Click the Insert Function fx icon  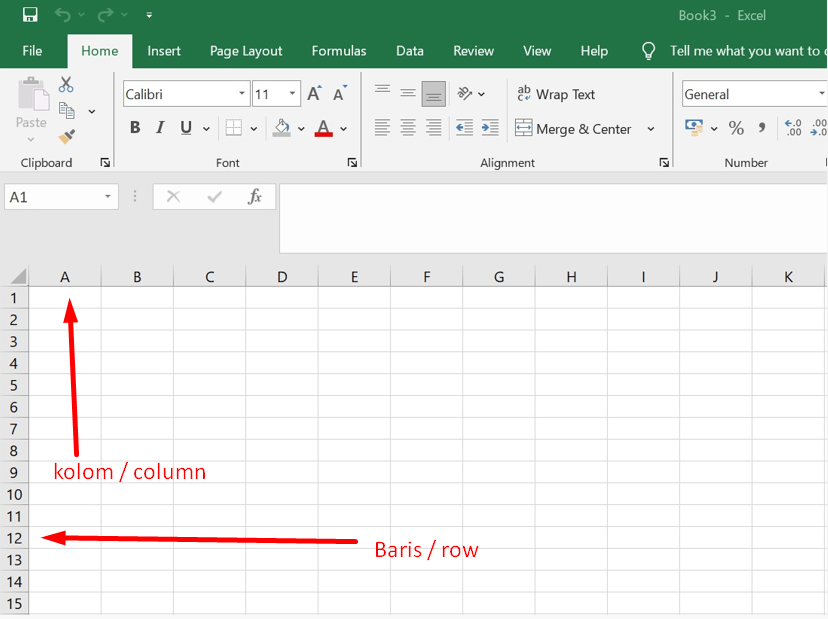point(255,197)
